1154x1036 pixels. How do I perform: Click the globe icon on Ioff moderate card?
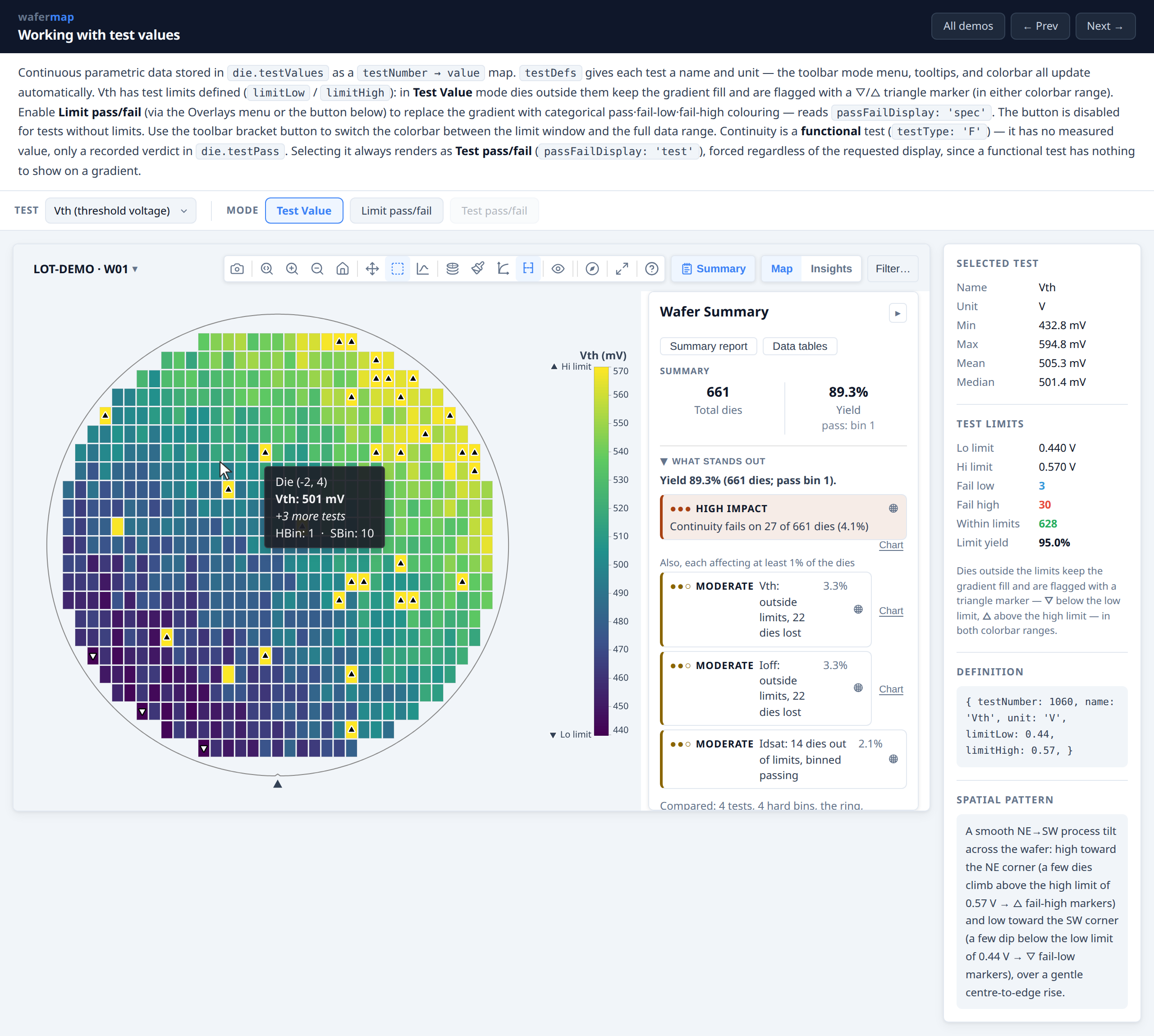858,688
